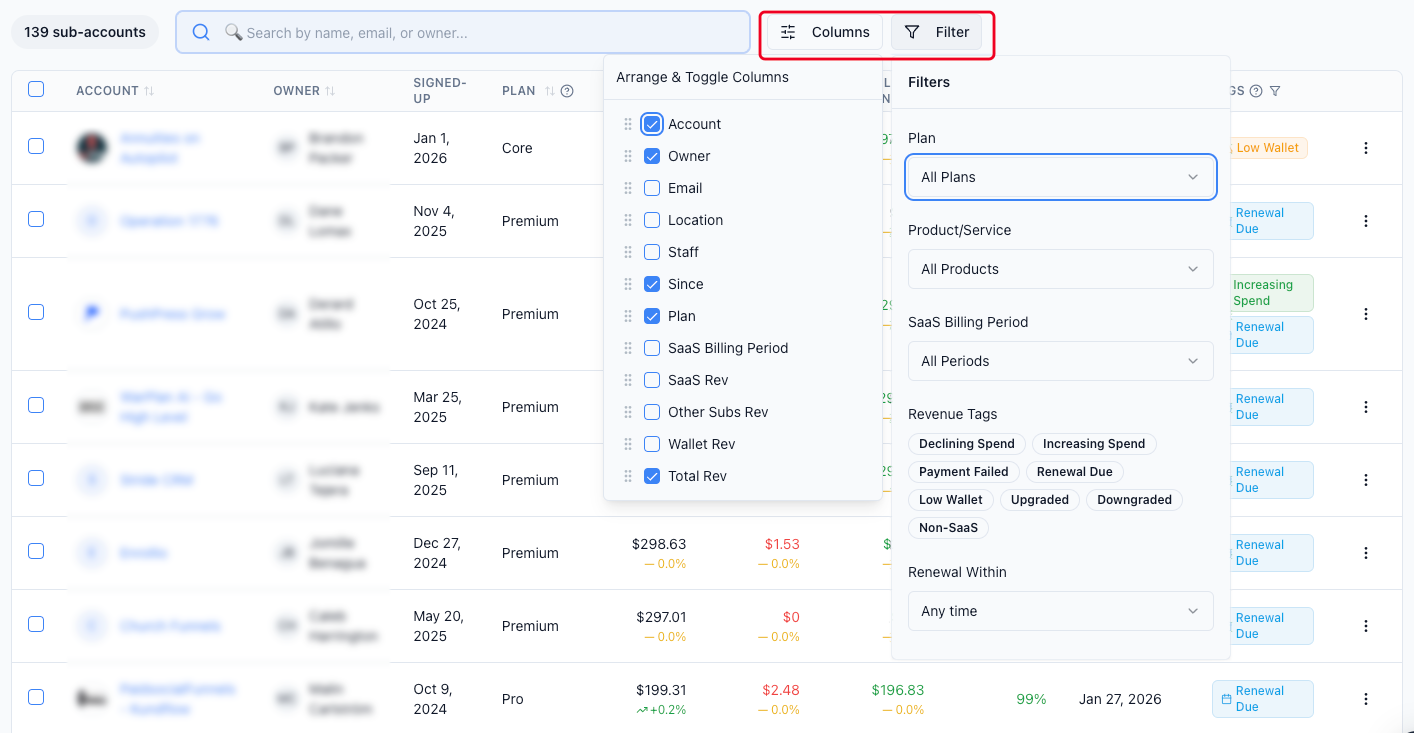The height and width of the screenshot is (733, 1414).
Task: Open the Columns settings button
Action: 825,32
